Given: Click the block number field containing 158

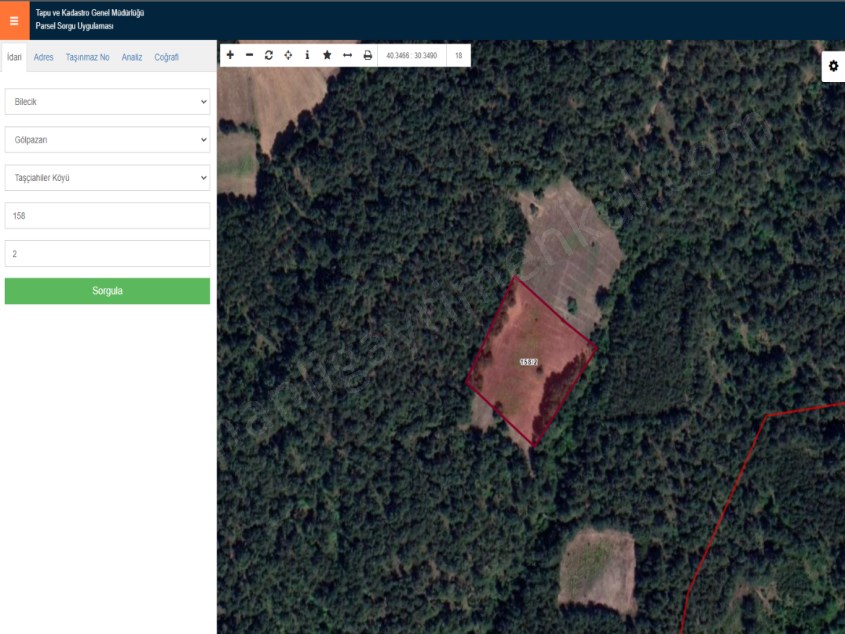Looking at the screenshot, I should tap(107, 216).
